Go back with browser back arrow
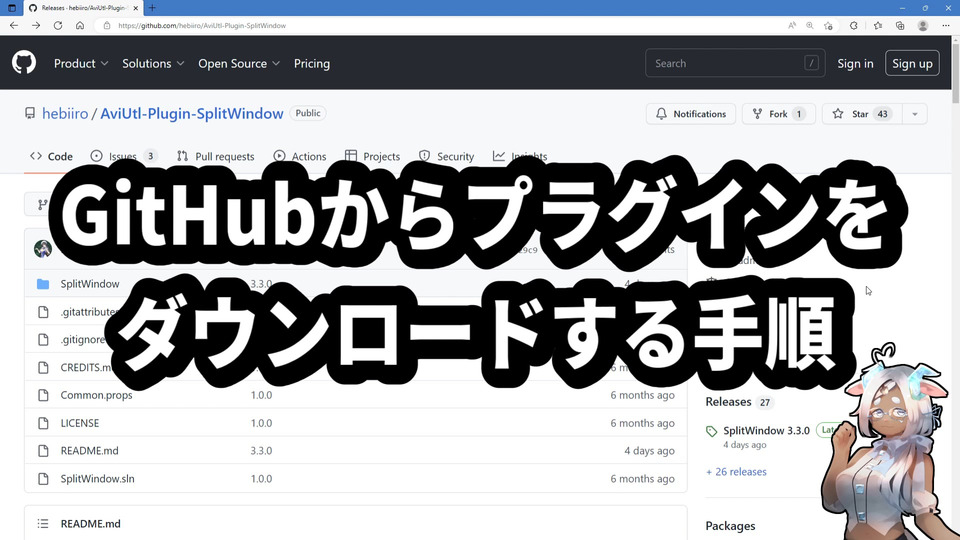960x540 pixels. [x=13, y=26]
